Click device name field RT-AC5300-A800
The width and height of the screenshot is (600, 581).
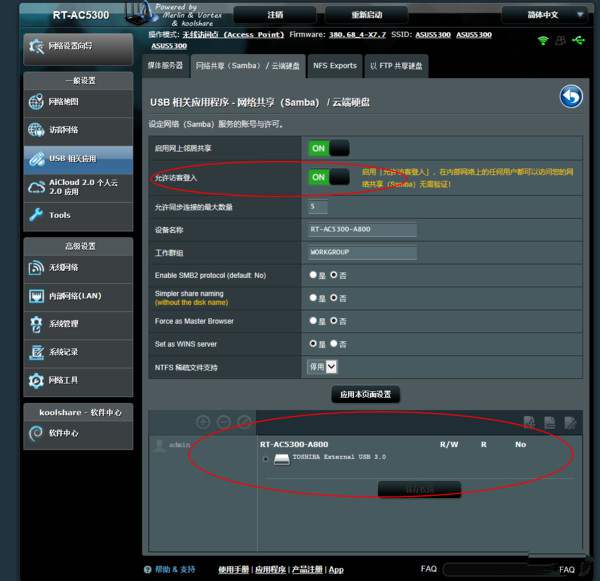click(362, 230)
